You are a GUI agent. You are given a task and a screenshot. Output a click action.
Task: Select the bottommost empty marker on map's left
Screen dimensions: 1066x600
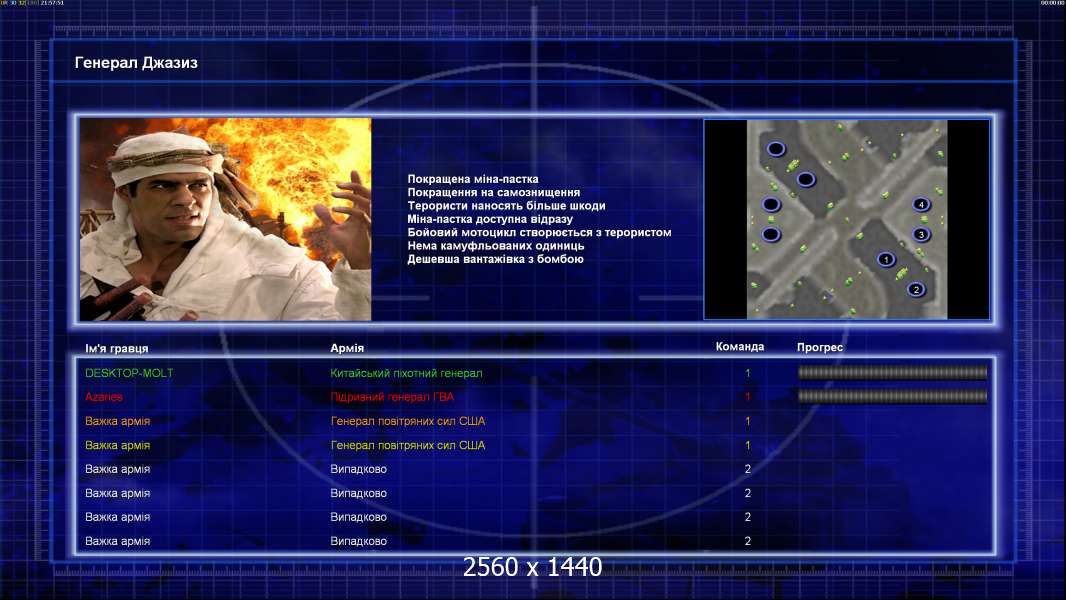pos(771,235)
